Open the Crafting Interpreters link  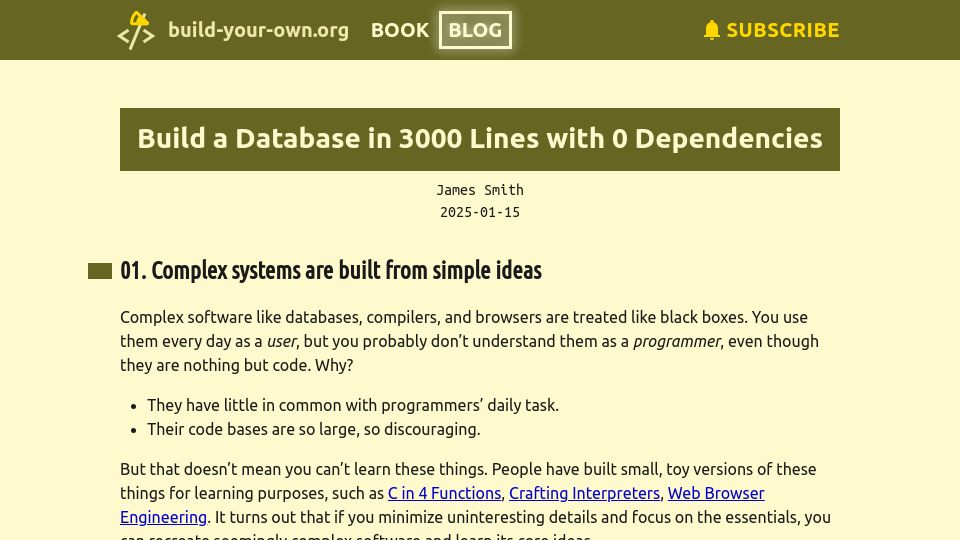[x=584, y=493]
